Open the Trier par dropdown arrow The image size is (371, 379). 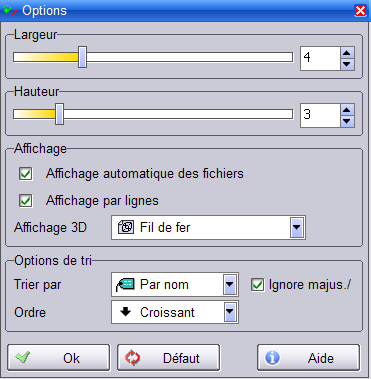pyautogui.click(x=230, y=285)
